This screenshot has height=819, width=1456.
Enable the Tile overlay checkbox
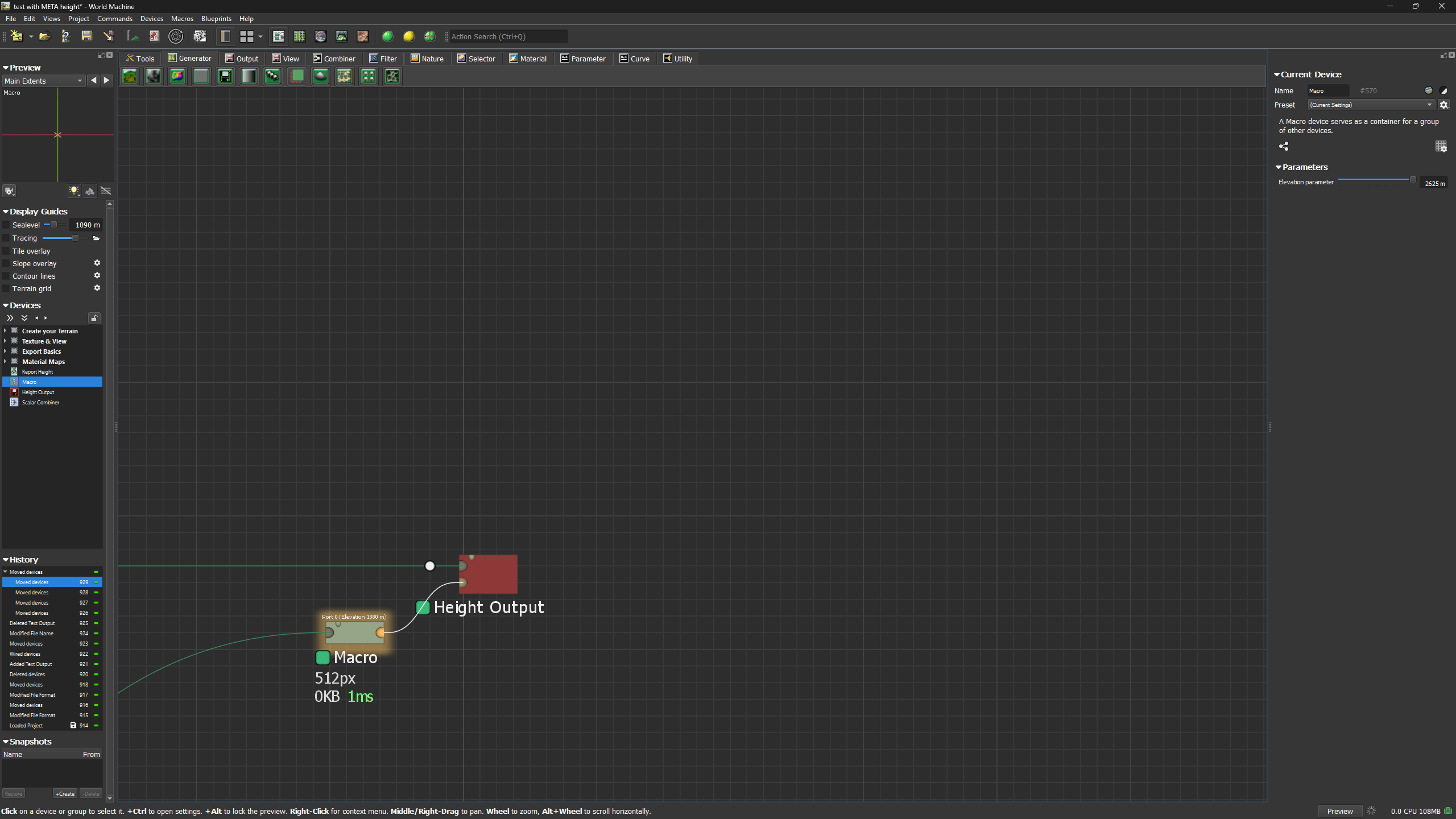pos(7,251)
